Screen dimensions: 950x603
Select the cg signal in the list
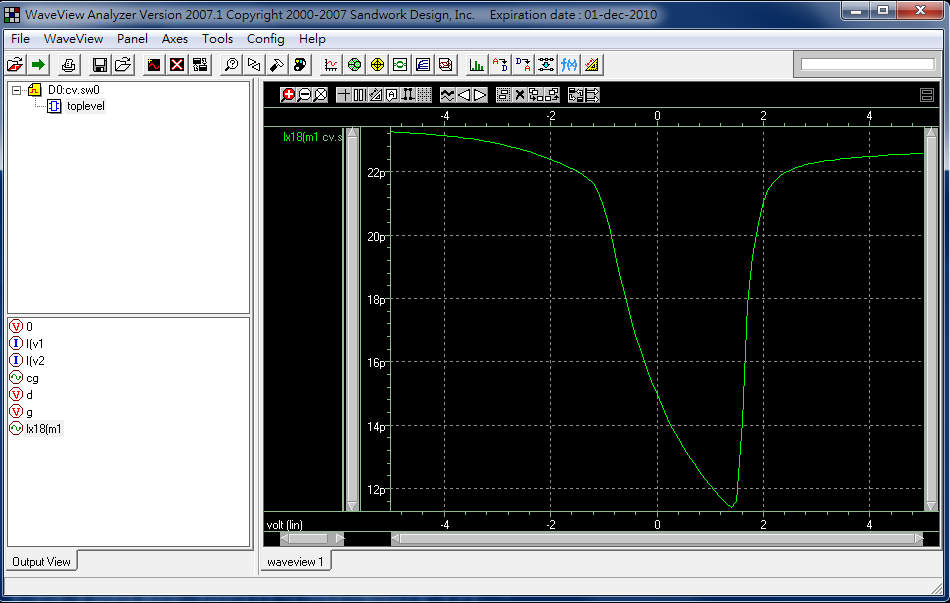(32, 378)
